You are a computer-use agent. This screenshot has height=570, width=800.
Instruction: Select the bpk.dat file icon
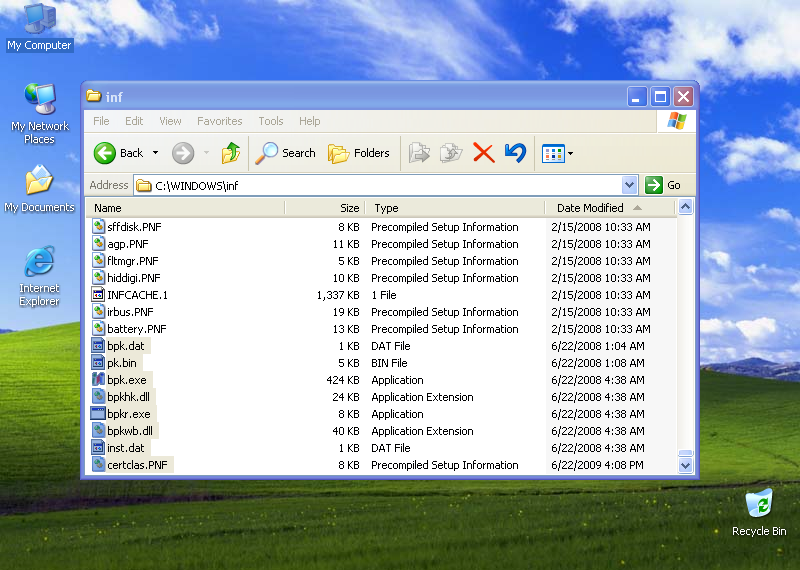[x=98, y=346]
